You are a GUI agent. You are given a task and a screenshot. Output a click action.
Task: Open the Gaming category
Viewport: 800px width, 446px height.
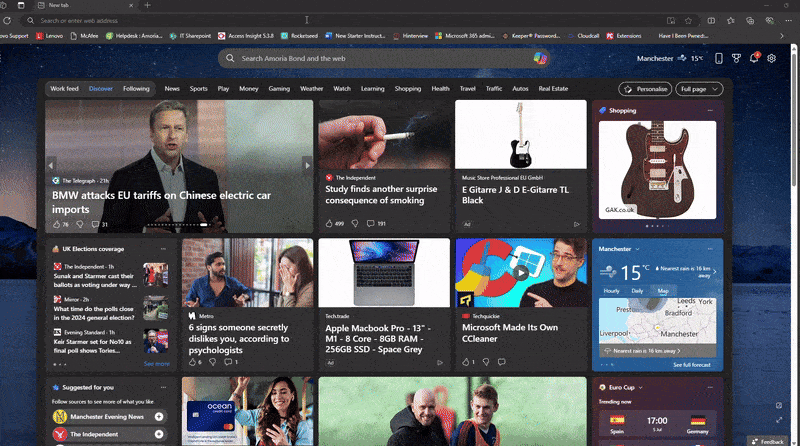tap(279, 89)
